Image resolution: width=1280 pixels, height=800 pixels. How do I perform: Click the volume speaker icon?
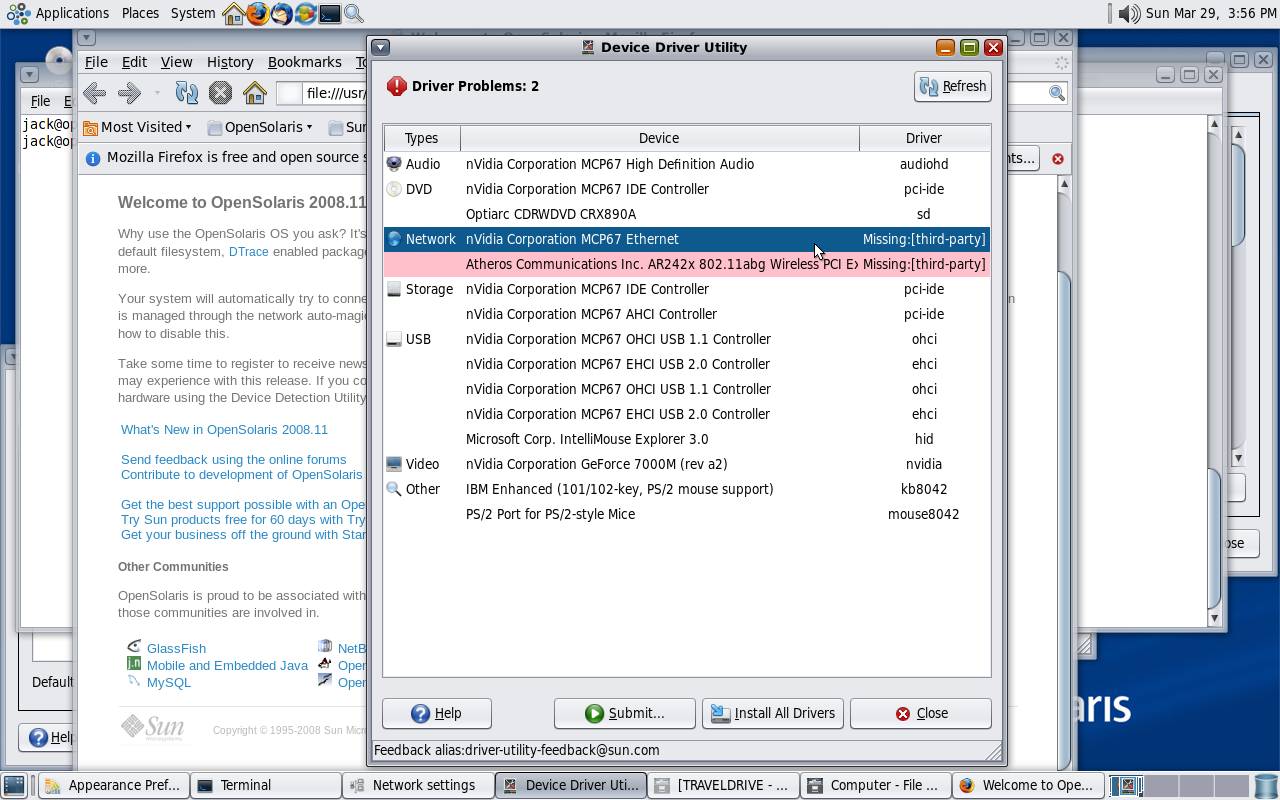click(1129, 13)
